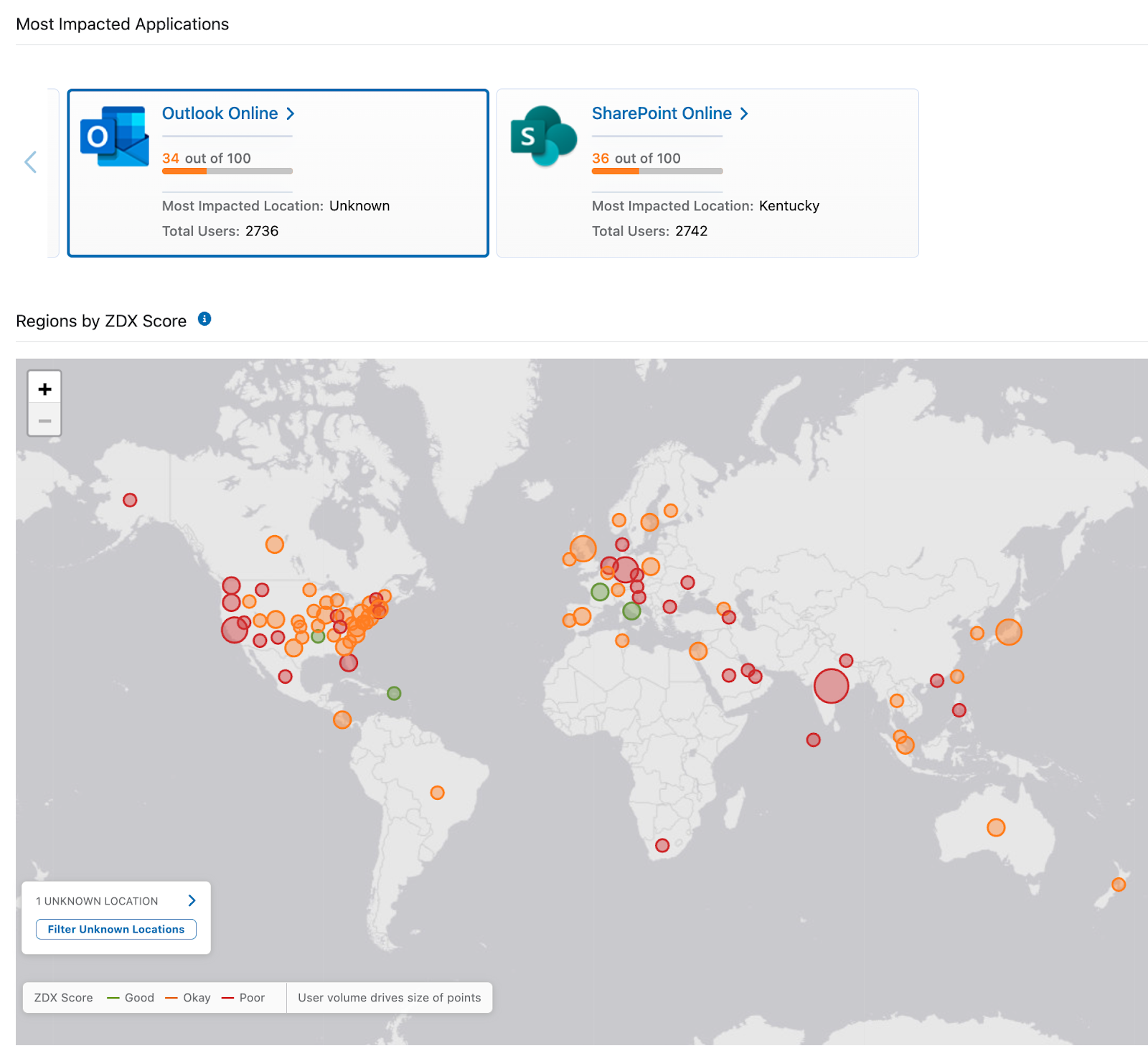Click the red marker in South Africa

click(x=662, y=846)
